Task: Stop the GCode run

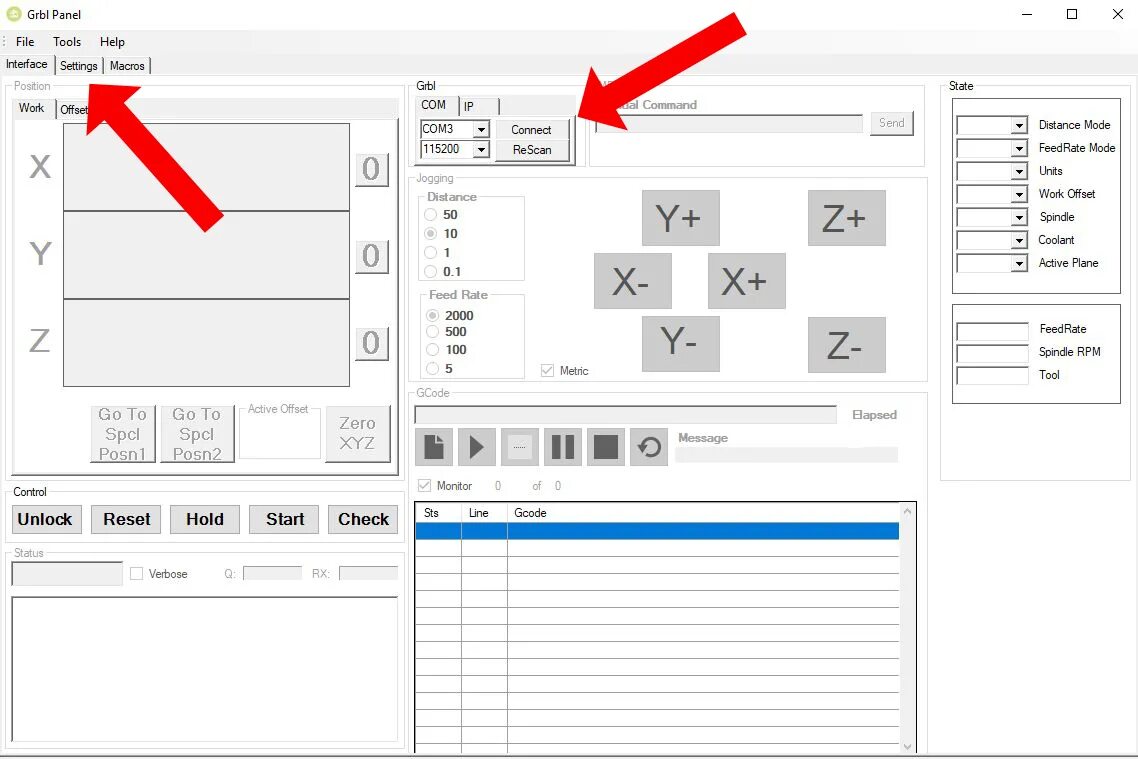Action: 606,446
